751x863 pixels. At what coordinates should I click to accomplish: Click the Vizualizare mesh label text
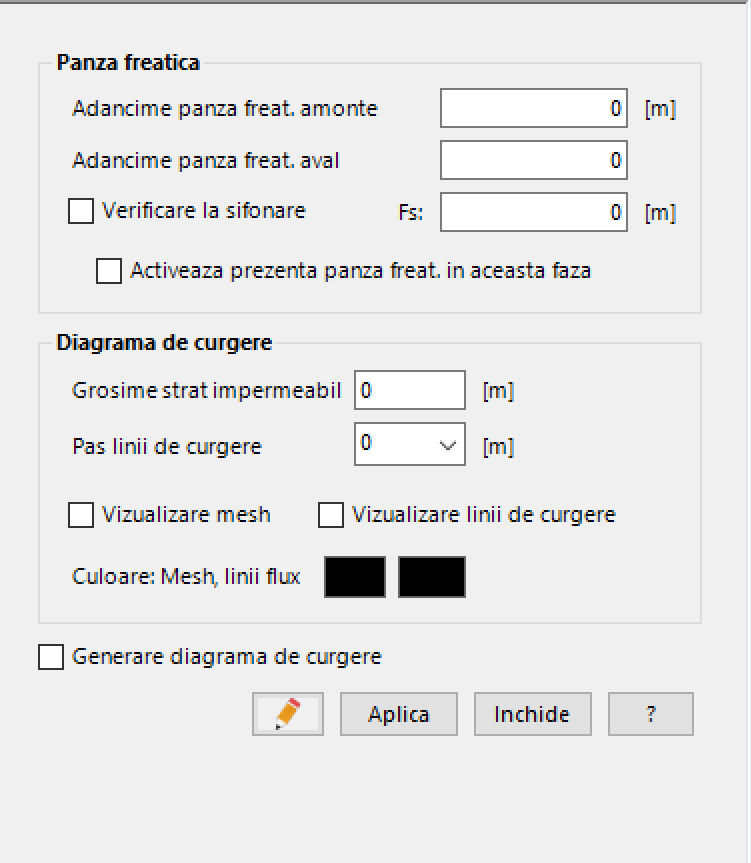[186, 515]
